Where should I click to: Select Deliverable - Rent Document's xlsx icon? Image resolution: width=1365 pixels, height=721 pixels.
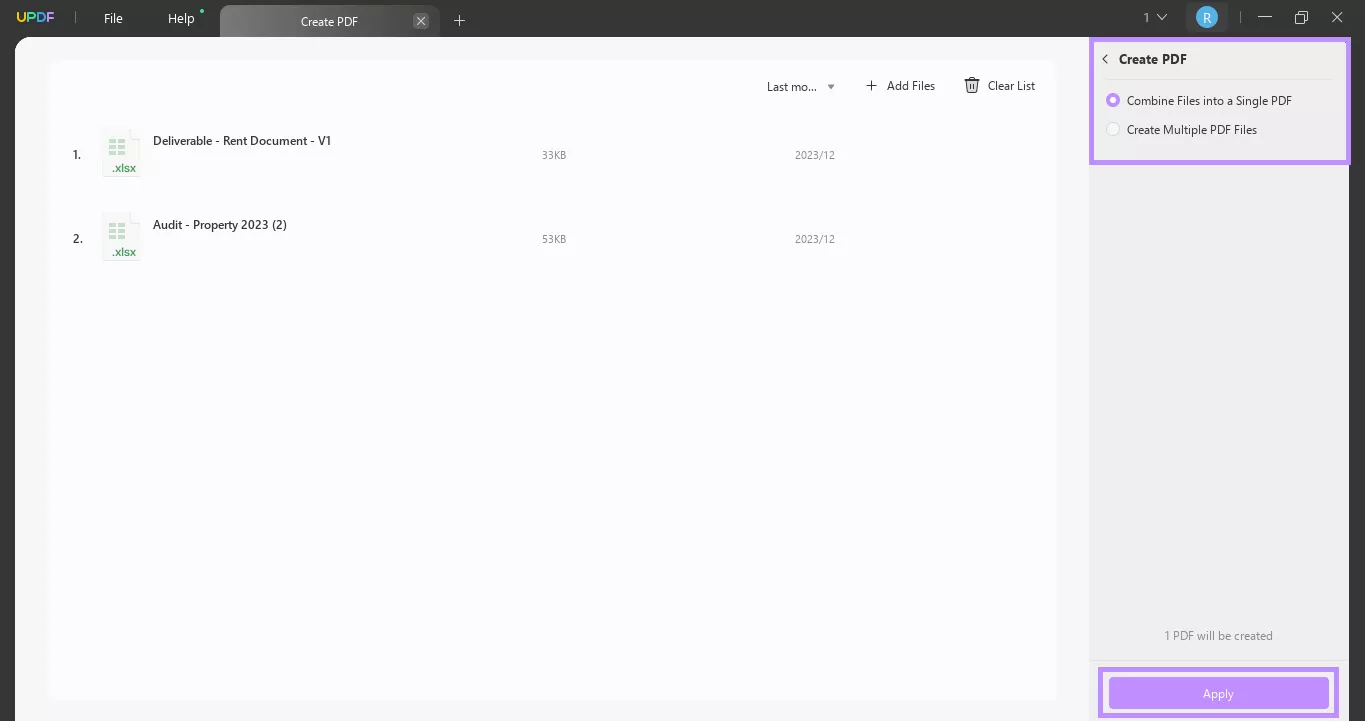[121, 152]
